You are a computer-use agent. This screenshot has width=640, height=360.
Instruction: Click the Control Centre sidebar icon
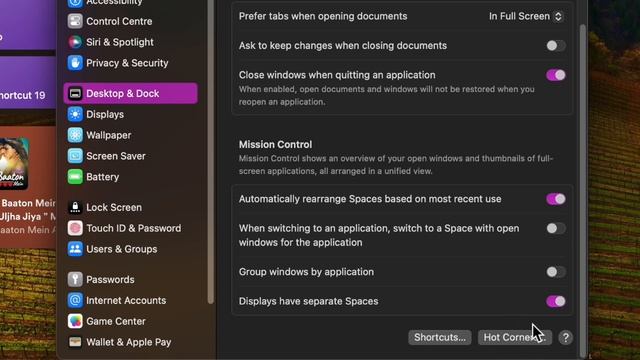tap(75, 21)
